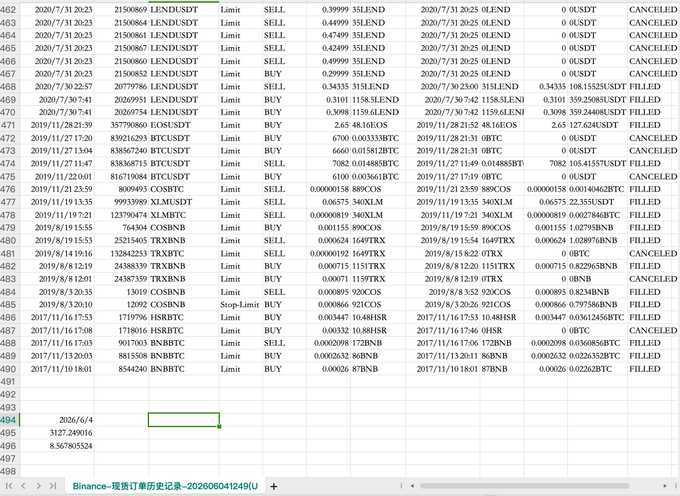
Task: Select date cell 2019/11/22 0:01
Action: pyautogui.click(x=57, y=177)
